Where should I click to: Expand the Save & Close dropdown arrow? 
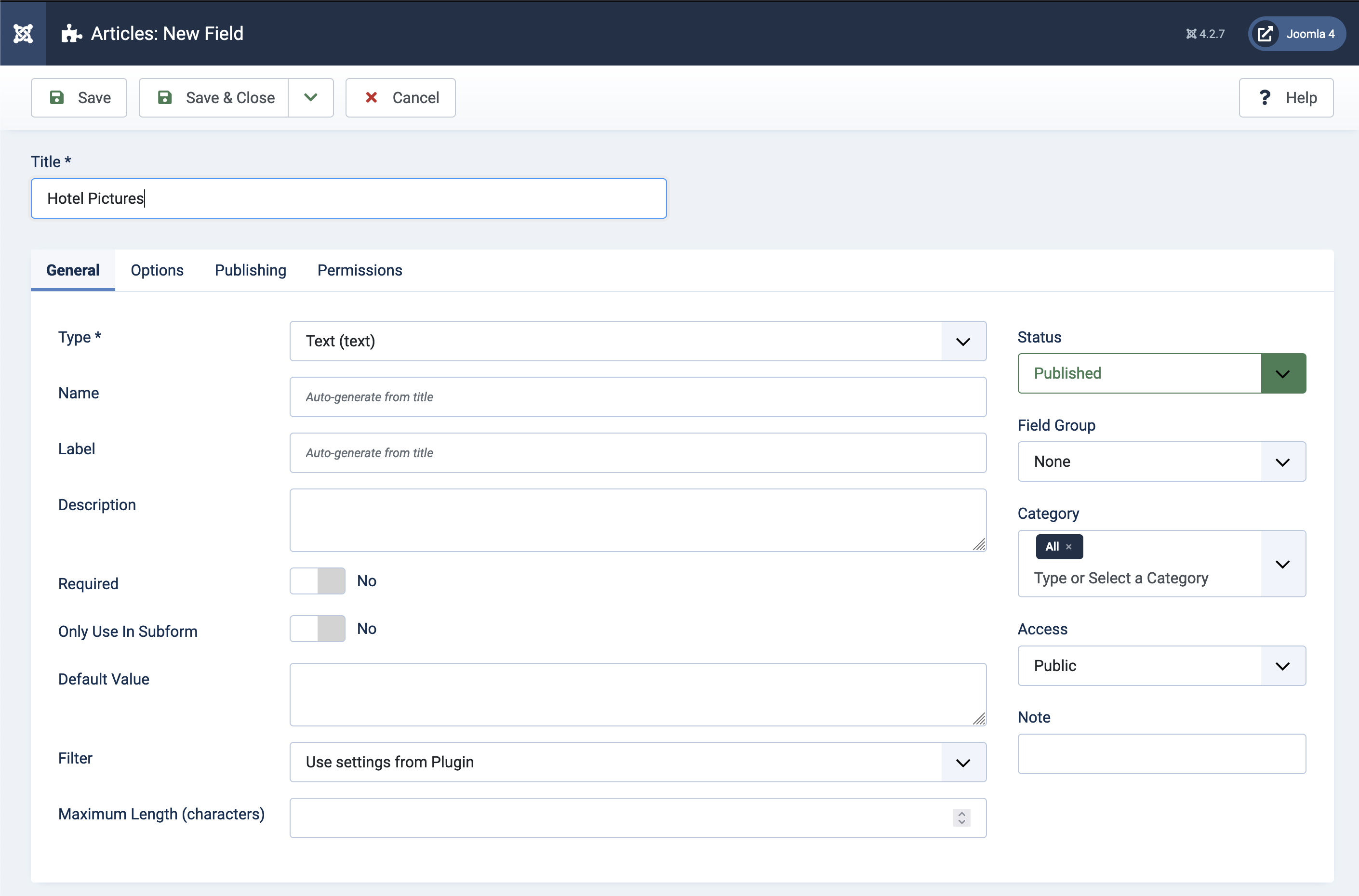(x=311, y=98)
